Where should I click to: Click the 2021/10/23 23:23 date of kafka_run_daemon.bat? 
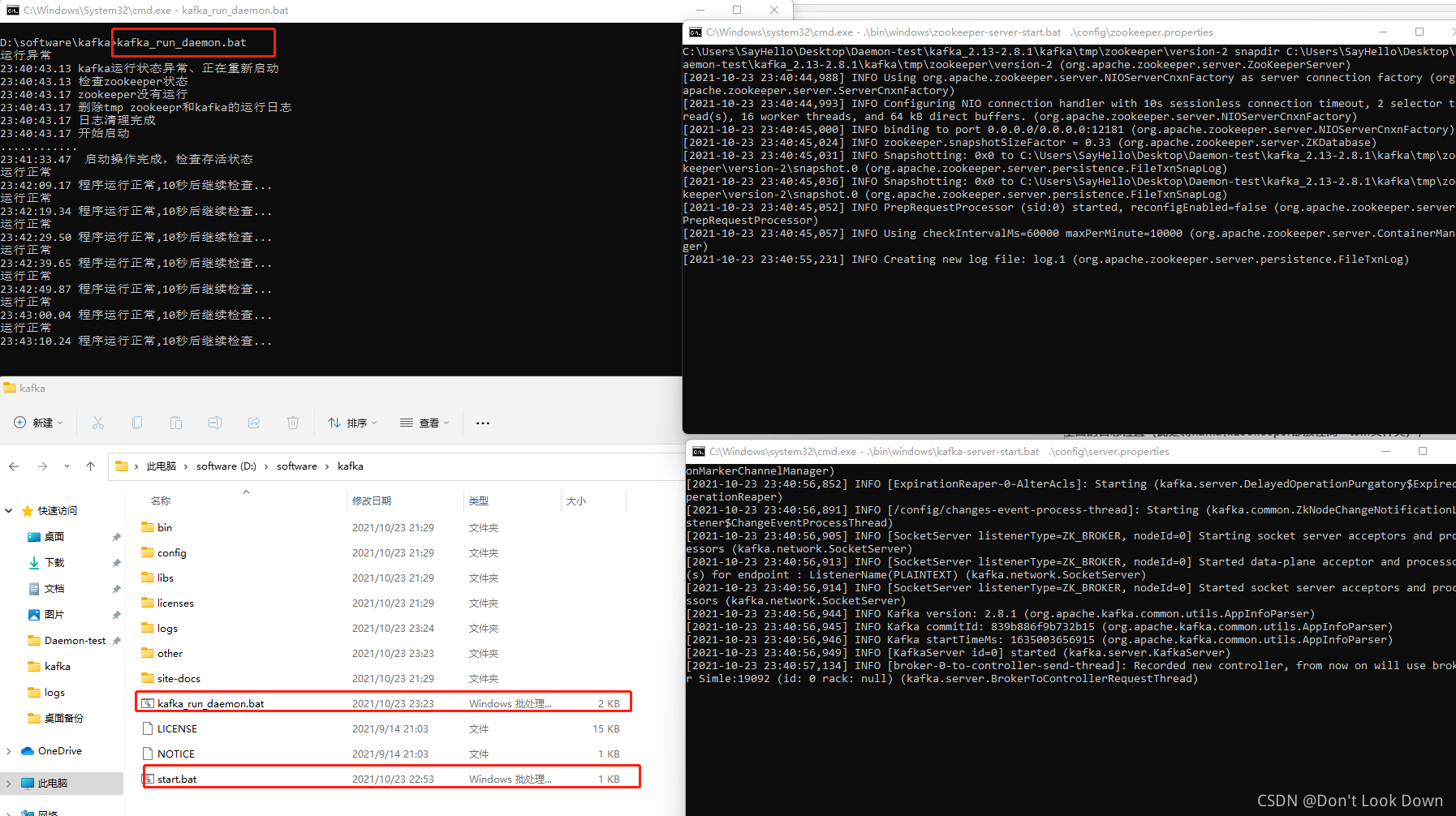tap(393, 703)
